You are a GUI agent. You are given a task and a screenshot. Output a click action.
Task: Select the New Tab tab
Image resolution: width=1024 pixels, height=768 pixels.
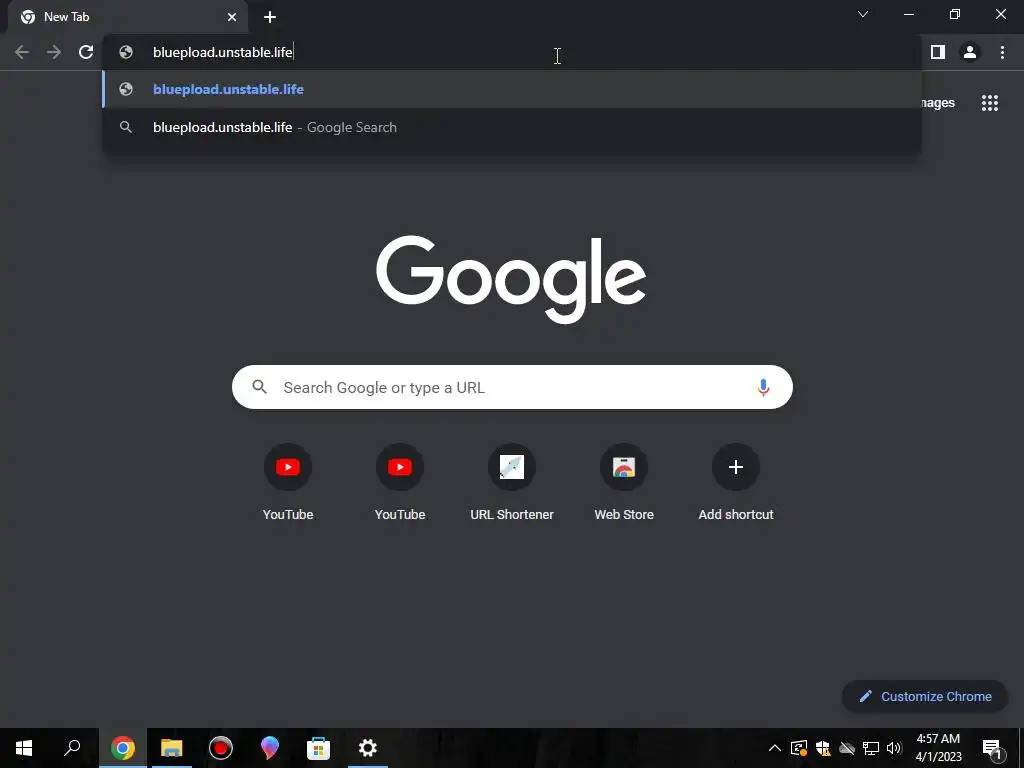pyautogui.click(x=128, y=17)
